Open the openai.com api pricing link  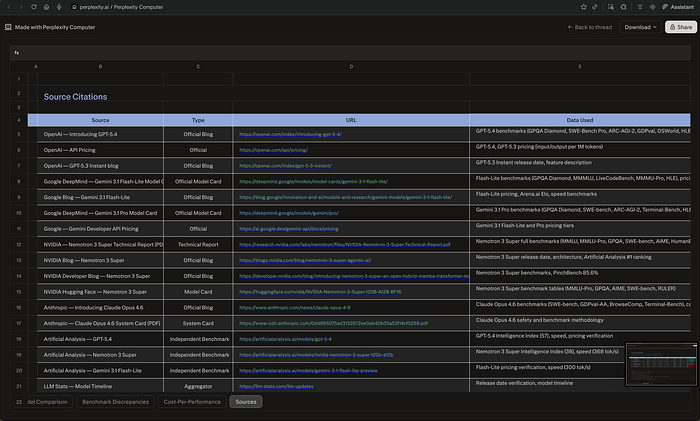coord(273,150)
